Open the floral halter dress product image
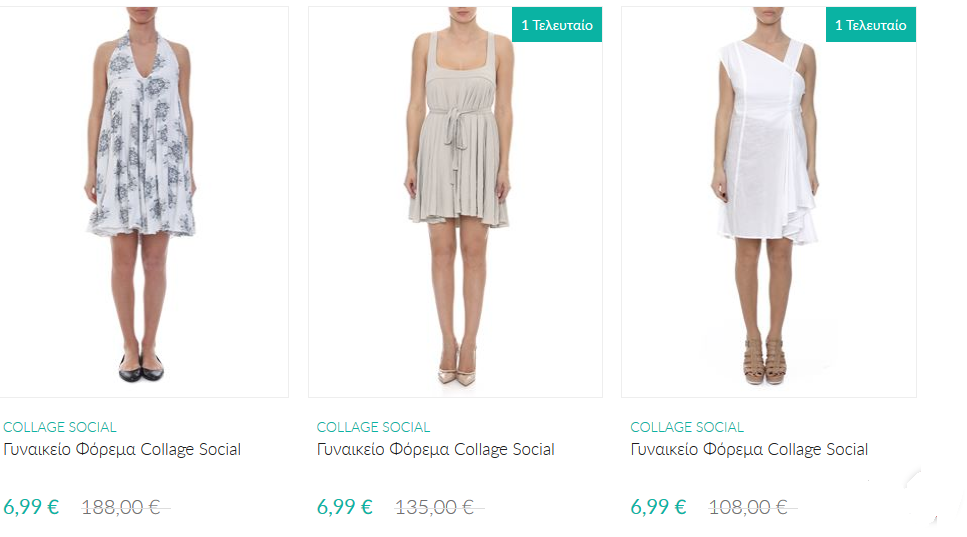The width and height of the screenshot is (967, 537). pyautogui.click(x=141, y=200)
